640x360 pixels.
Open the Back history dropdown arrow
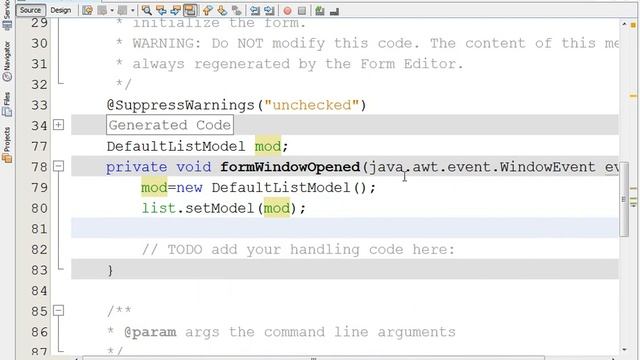pyautogui.click(x=112, y=11)
